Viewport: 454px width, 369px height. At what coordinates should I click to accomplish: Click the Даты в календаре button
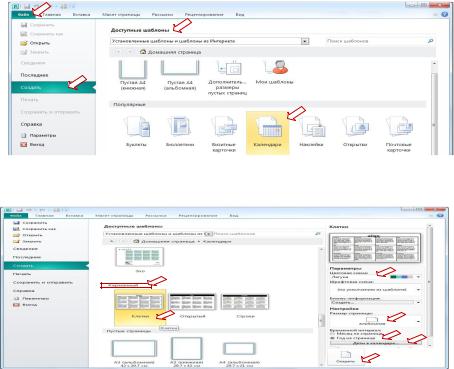pos(376,343)
